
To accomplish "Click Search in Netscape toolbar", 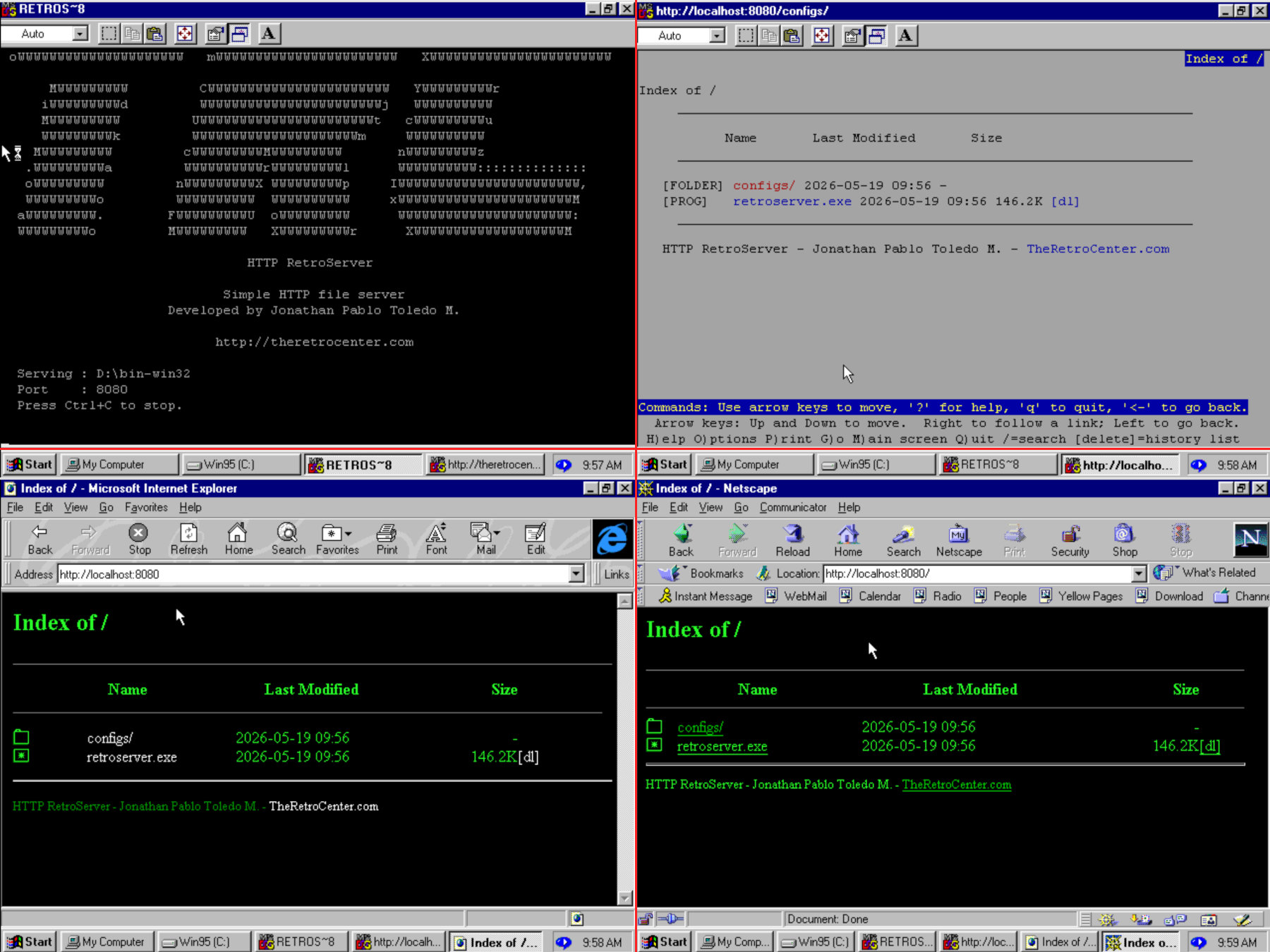I will [903, 541].
